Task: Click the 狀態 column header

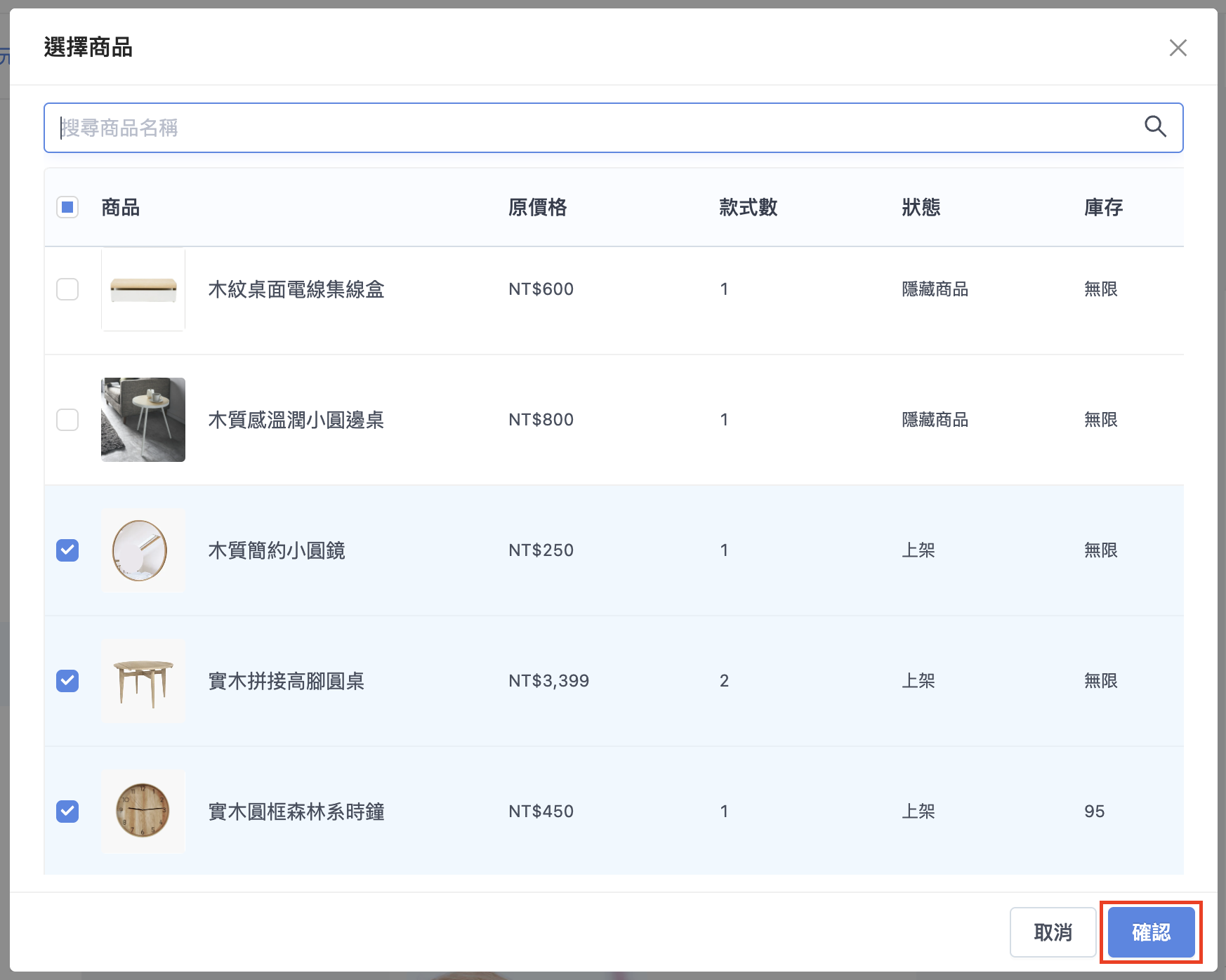Action: (x=921, y=207)
